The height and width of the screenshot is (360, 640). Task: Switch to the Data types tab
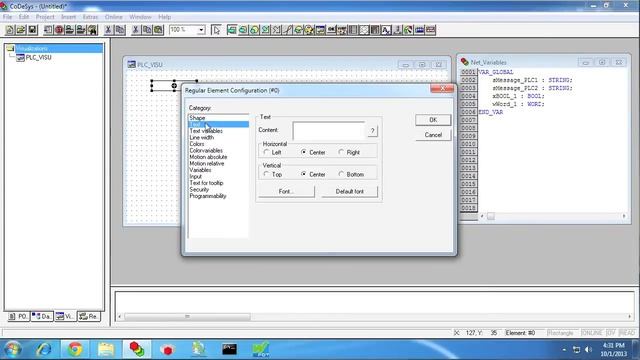coord(42,316)
